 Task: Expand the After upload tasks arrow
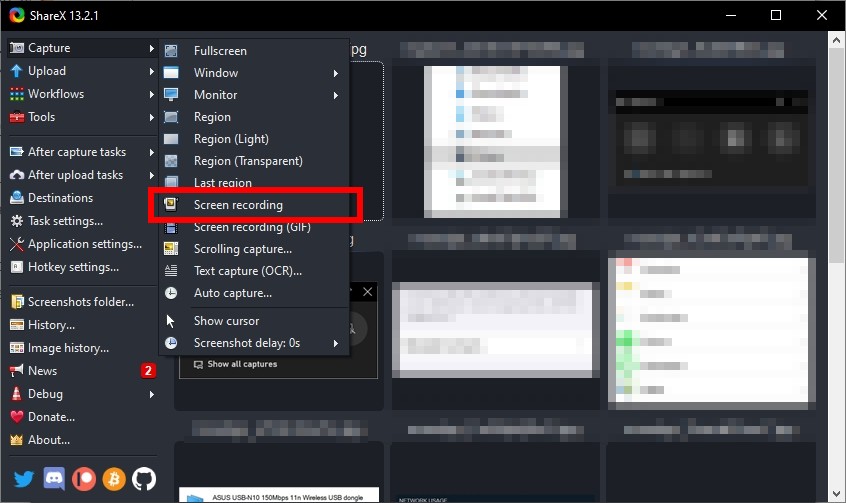coord(152,175)
